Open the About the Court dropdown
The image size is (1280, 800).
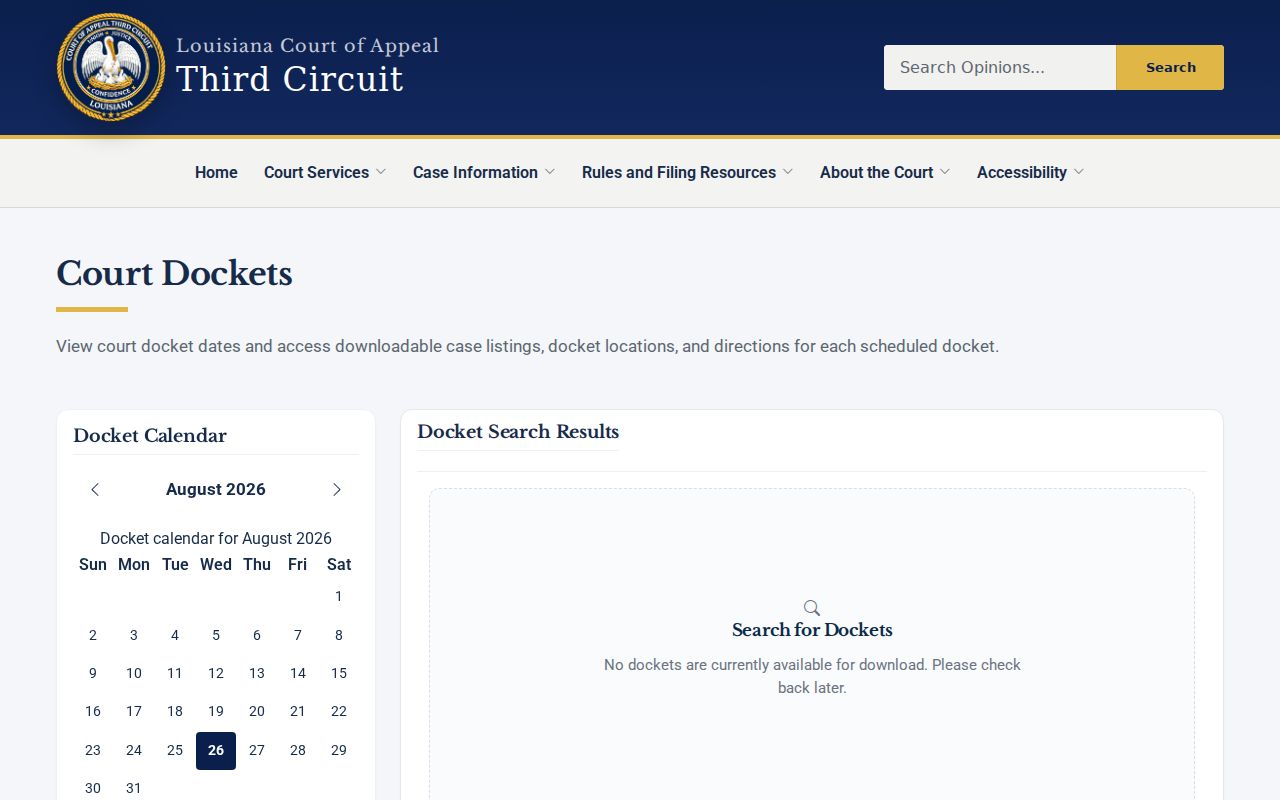[x=885, y=172]
